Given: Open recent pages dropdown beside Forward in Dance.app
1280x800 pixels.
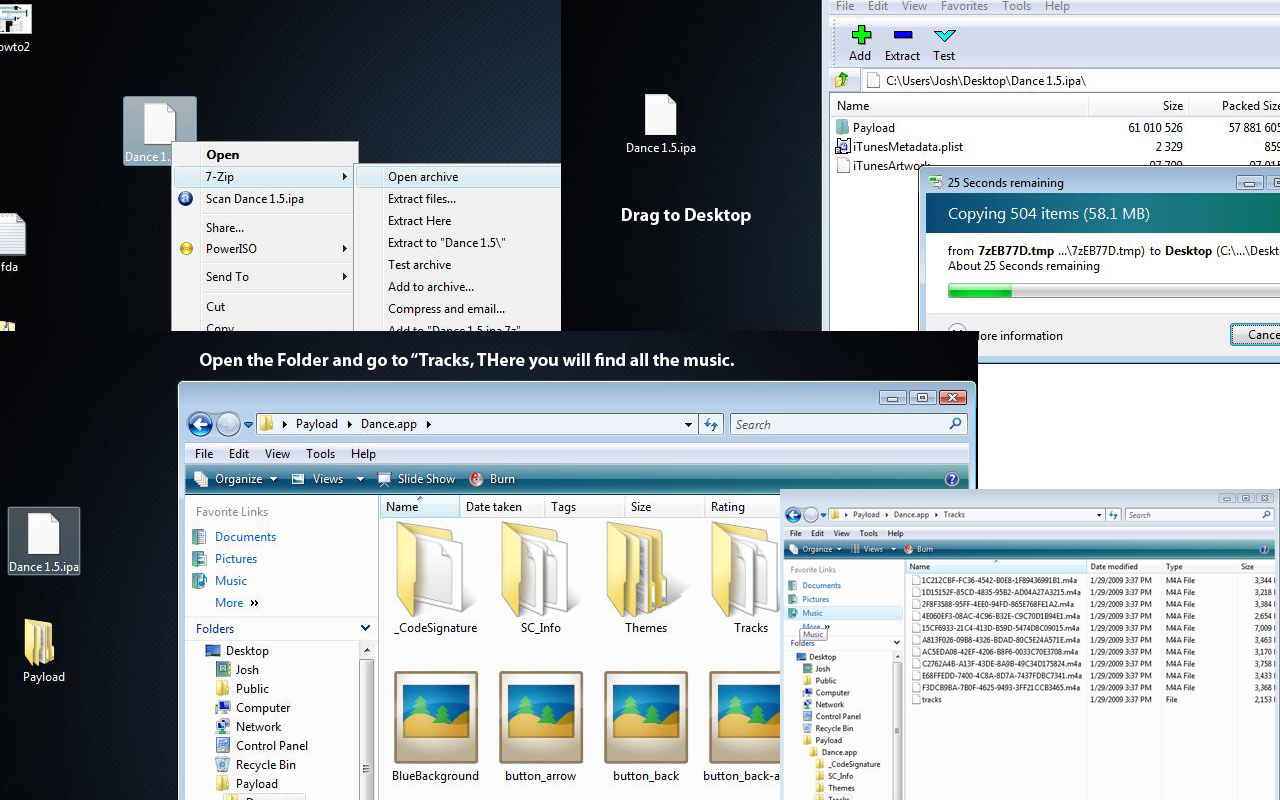Looking at the screenshot, I should point(249,425).
